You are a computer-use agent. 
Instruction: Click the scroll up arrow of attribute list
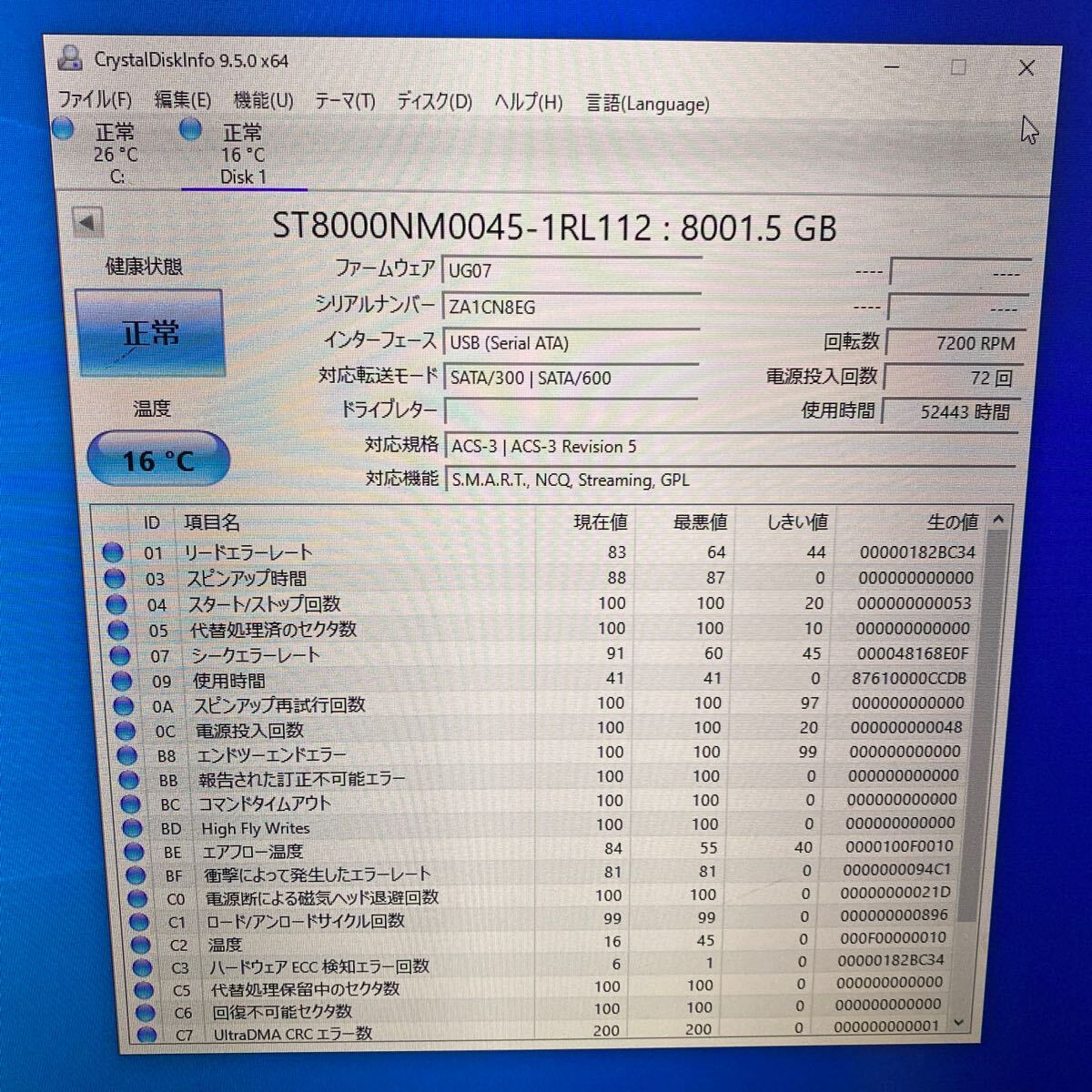pyautogui.click(x=998, y=520)
